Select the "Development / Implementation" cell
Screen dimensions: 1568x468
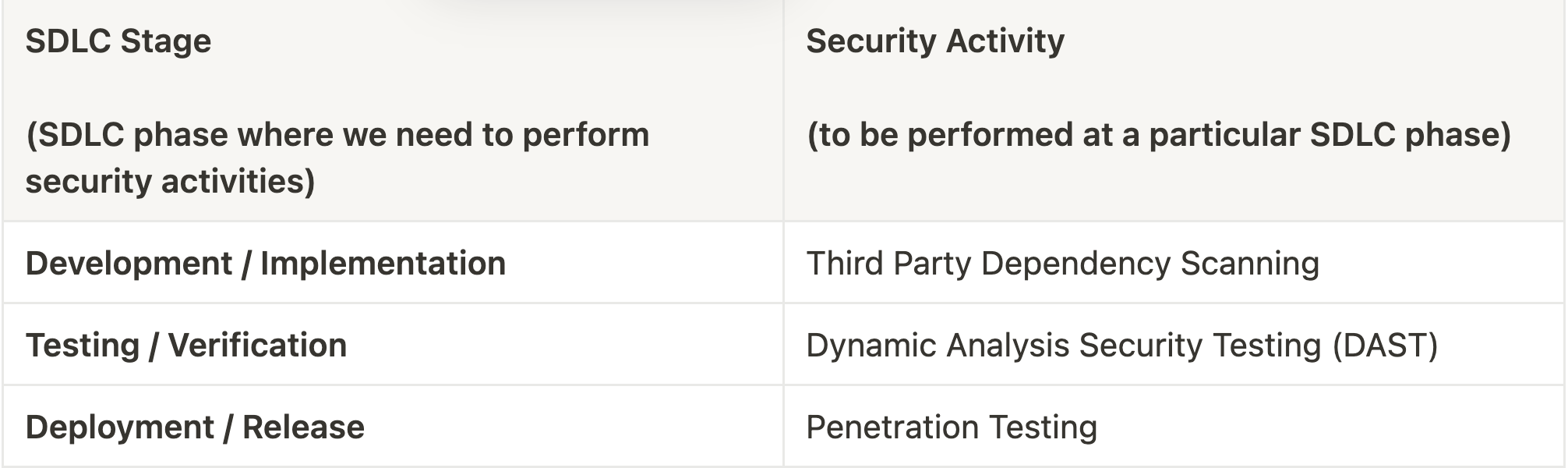point(265,264)
